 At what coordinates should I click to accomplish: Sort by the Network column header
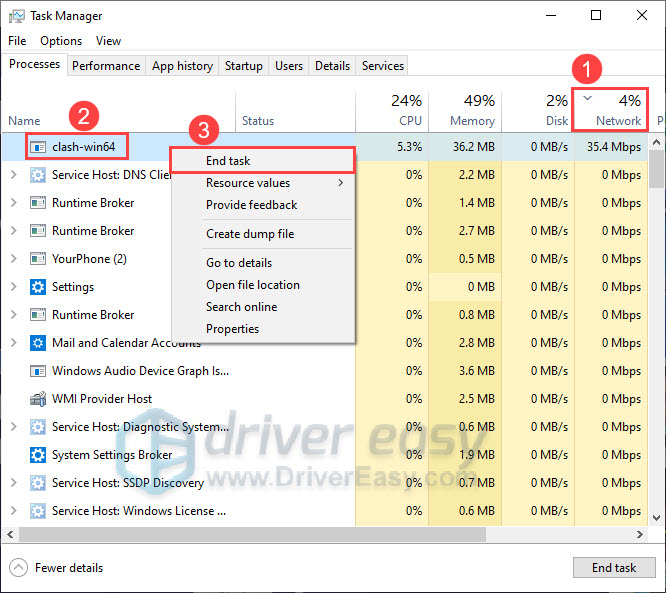tap(612, 110)
